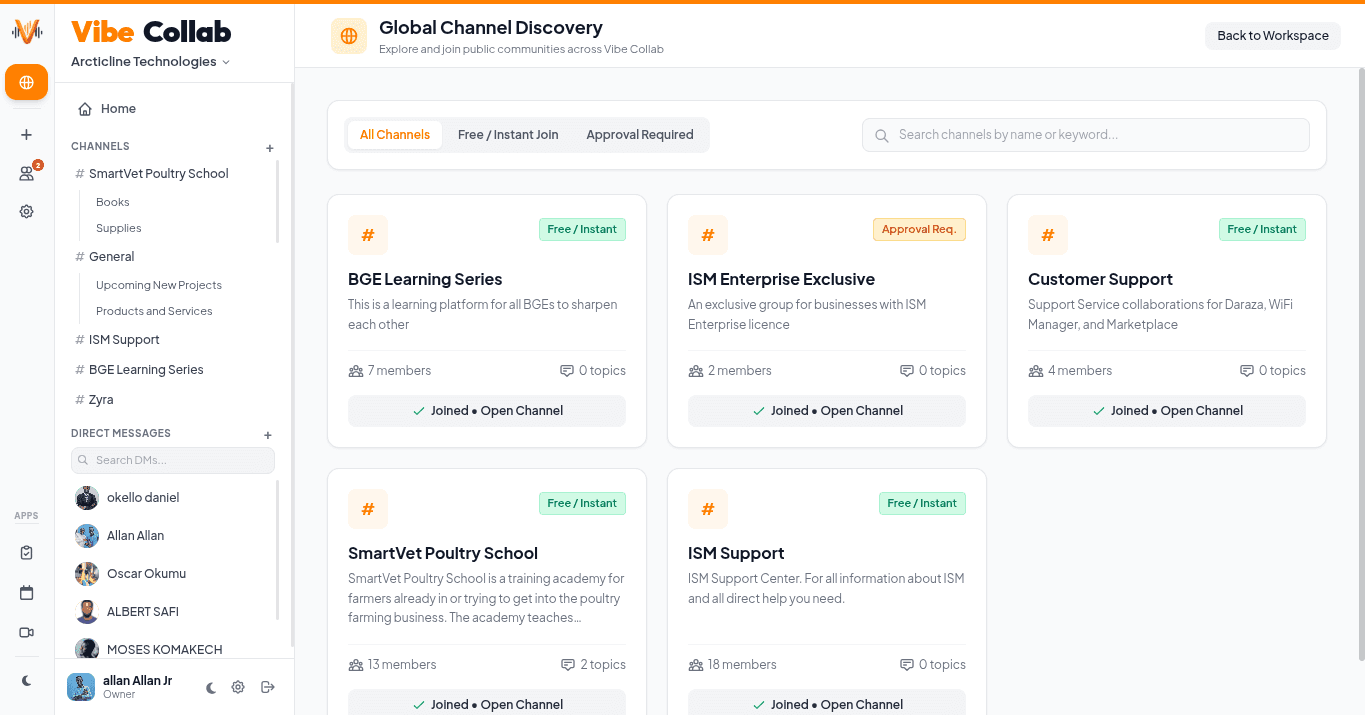1365x715 pixels.
Task: Open the Products and Services sub-channel
Action: (x=154, y=311)
